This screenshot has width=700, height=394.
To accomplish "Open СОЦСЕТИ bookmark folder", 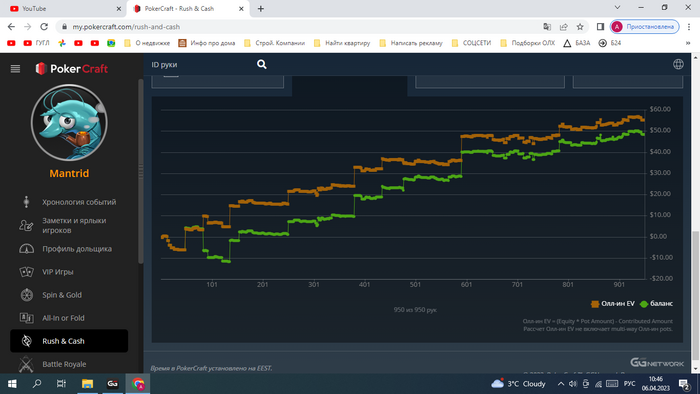I will (x=471, y=43).
